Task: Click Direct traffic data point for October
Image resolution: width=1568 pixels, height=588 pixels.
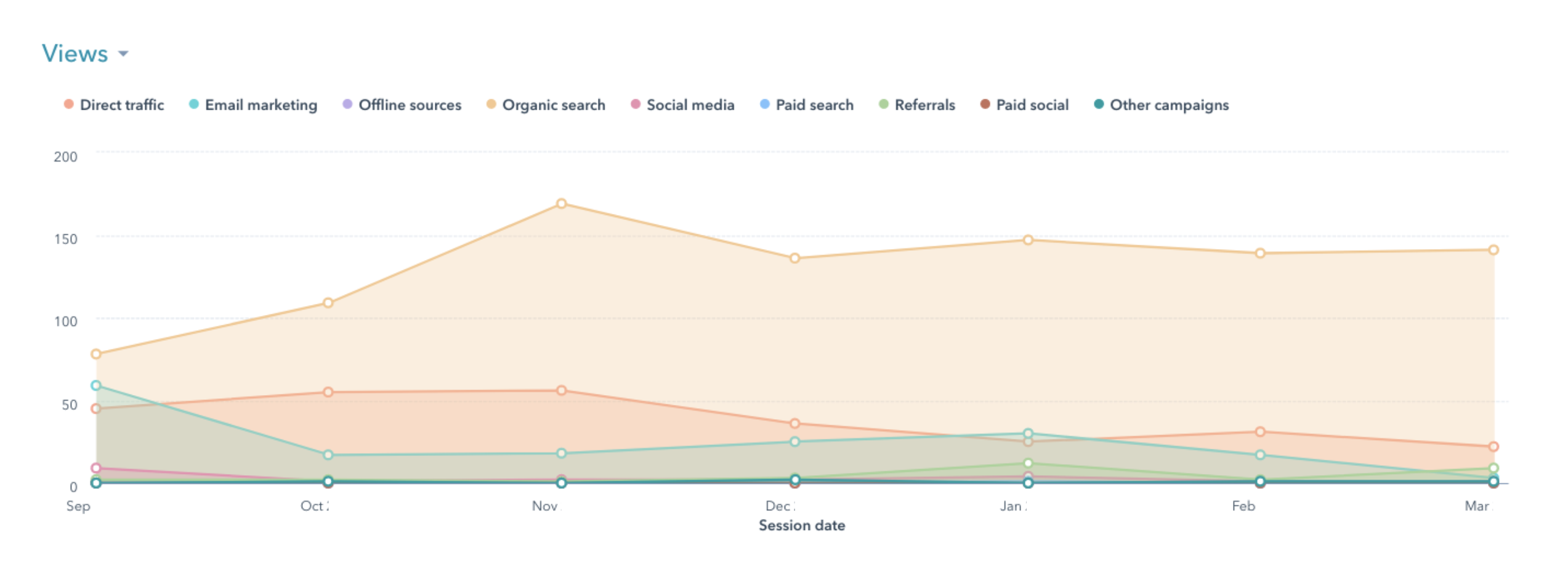Action: coord(328,392)
